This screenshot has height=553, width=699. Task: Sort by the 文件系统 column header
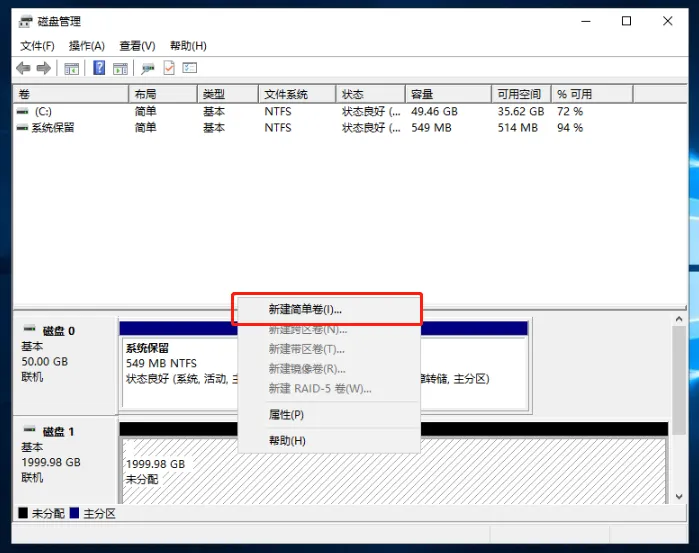point(297,94)
